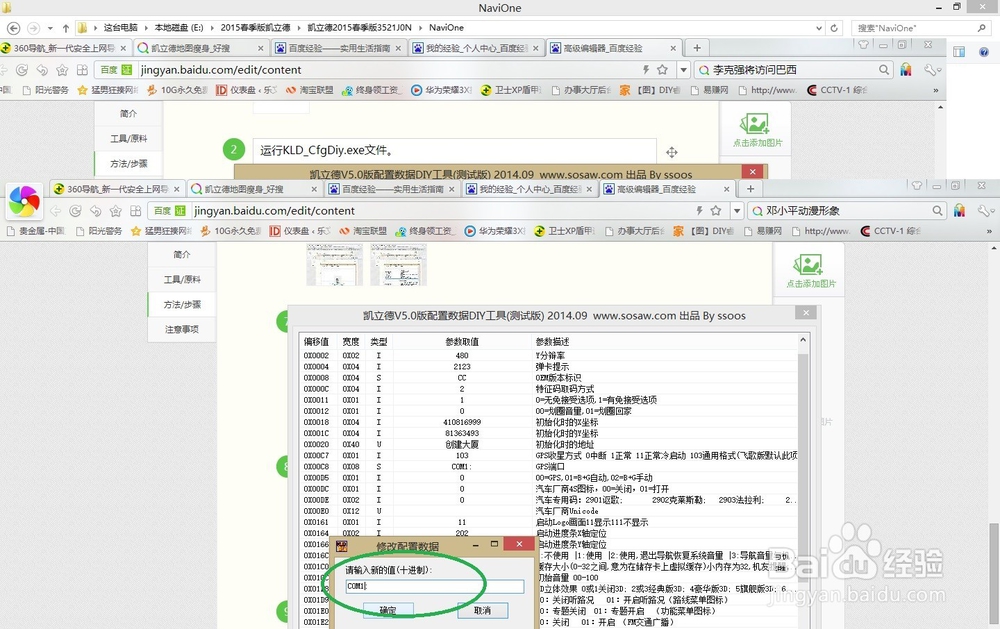The image size is (1000, 629).
Task: Select table row 0X00C8 GPS端口
Action: click(x=550, y=466)
